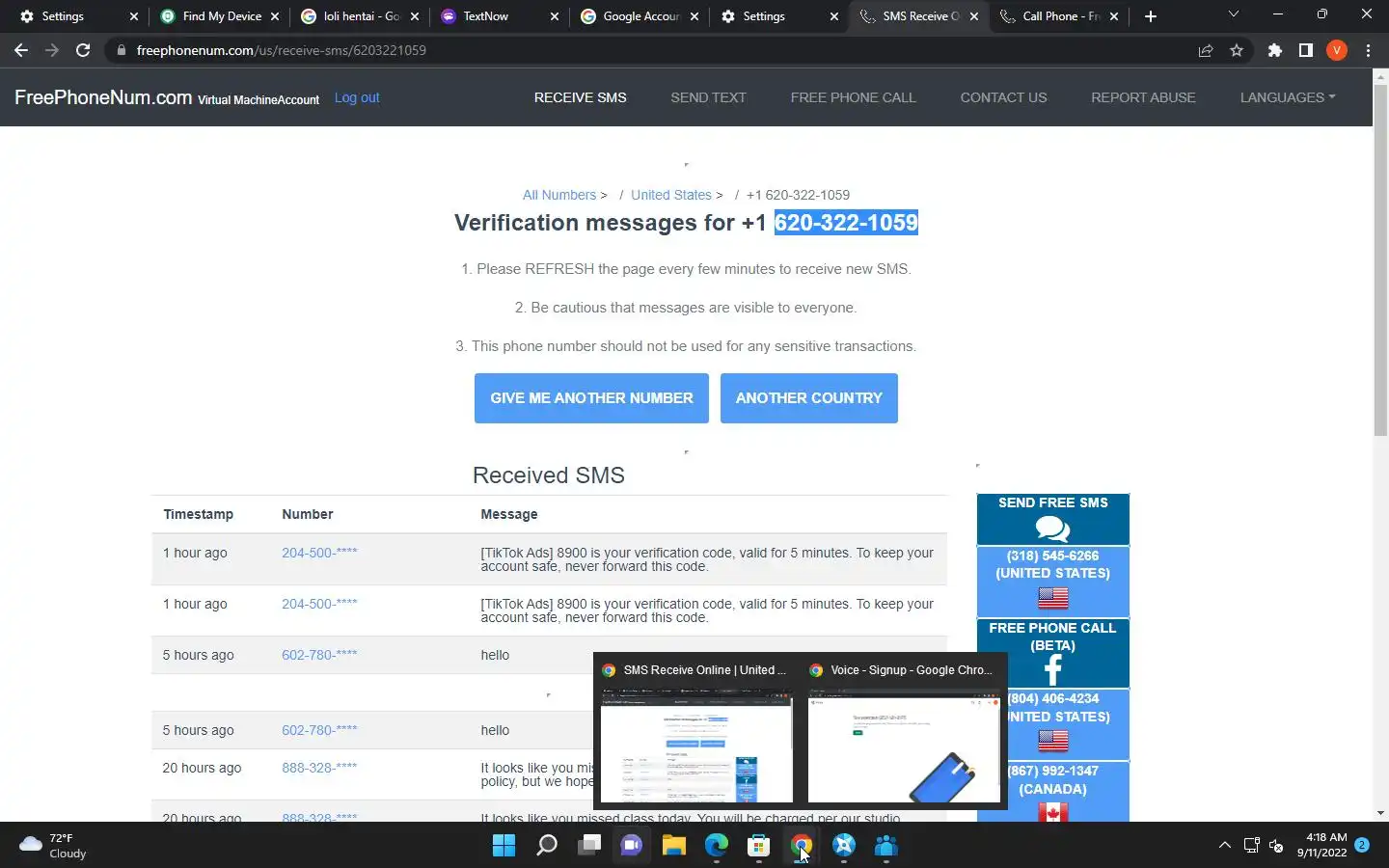Viewport: 1389px width, 868px height.
Task: Open a new browser tab
Action: tap(1150, 16)
